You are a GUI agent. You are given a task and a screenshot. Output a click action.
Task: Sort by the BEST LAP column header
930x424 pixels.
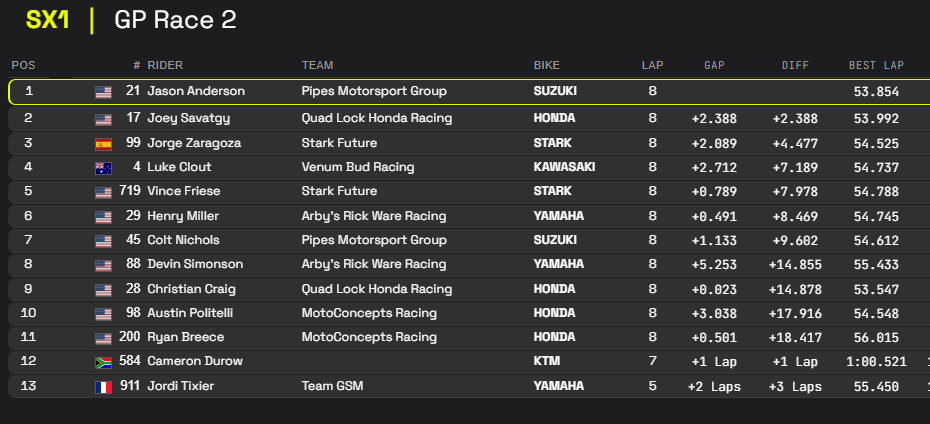click(x=876, y=65)
